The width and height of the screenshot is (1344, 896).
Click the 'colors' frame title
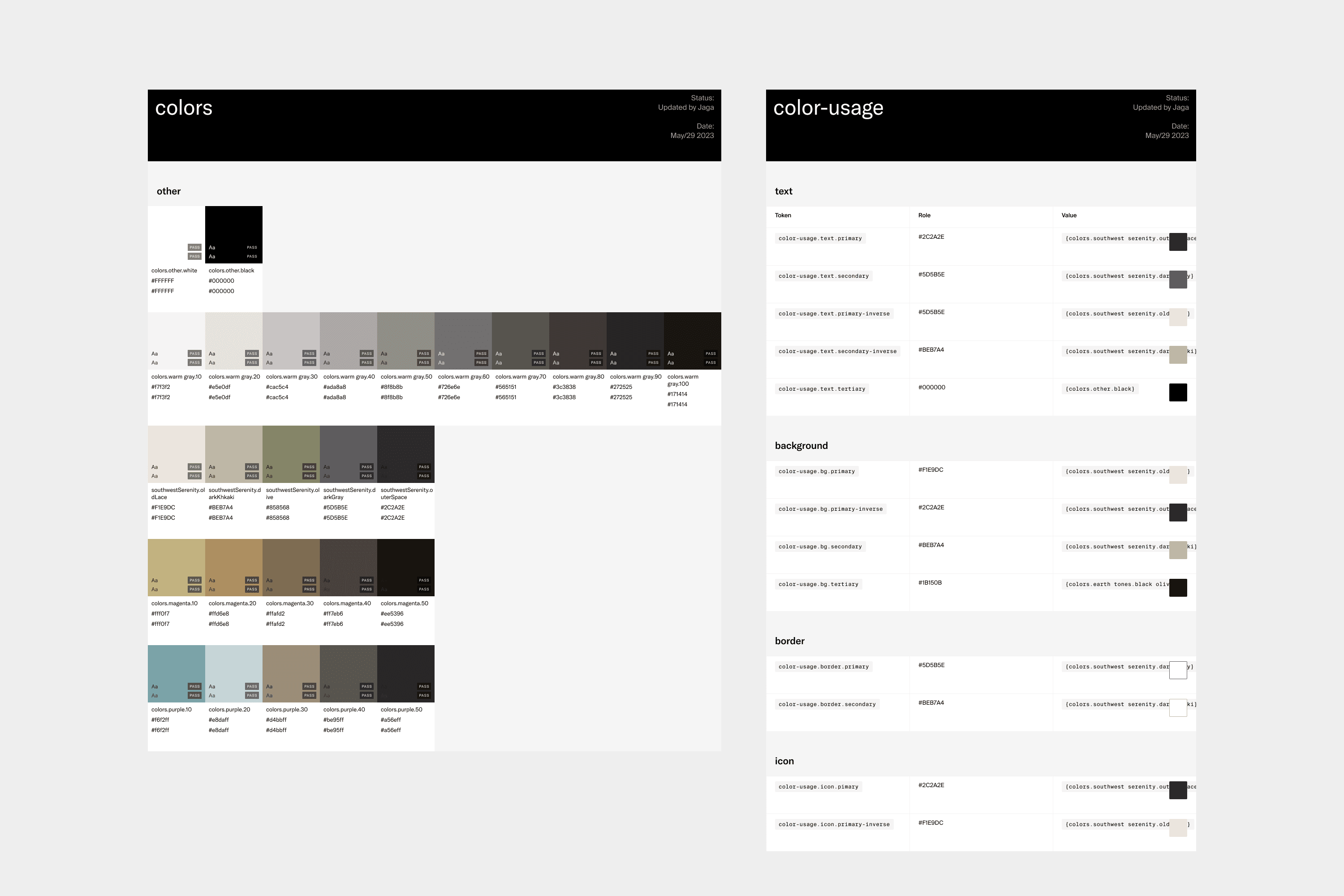(183, 108)
